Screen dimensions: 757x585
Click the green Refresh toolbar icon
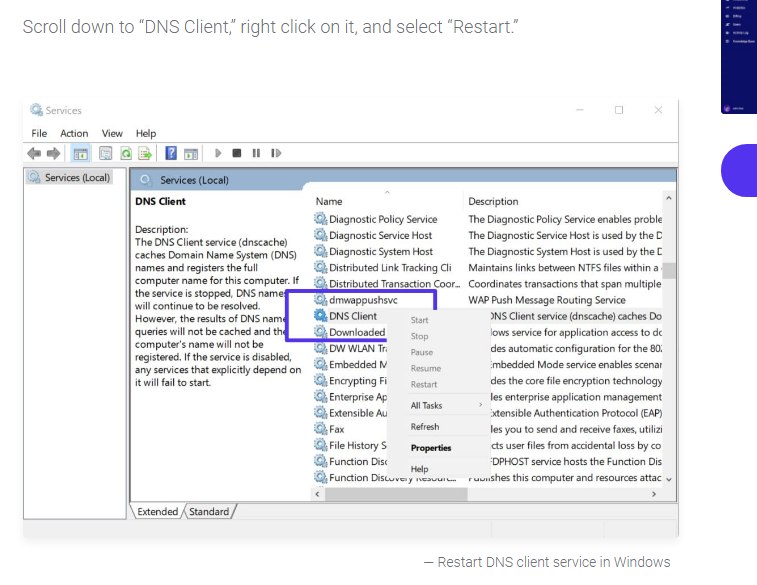[126, 153]
